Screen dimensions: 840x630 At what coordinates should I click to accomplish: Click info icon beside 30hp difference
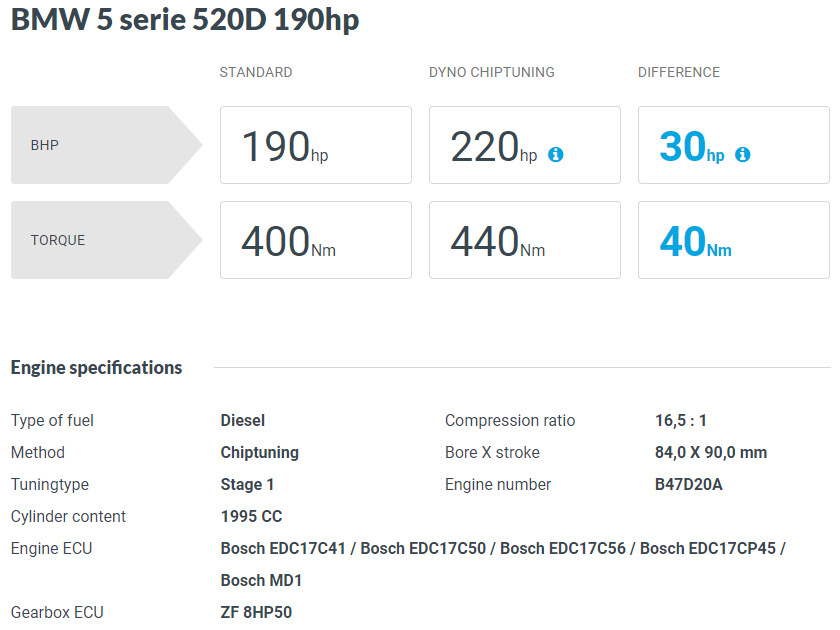click(x=742, y=155)
